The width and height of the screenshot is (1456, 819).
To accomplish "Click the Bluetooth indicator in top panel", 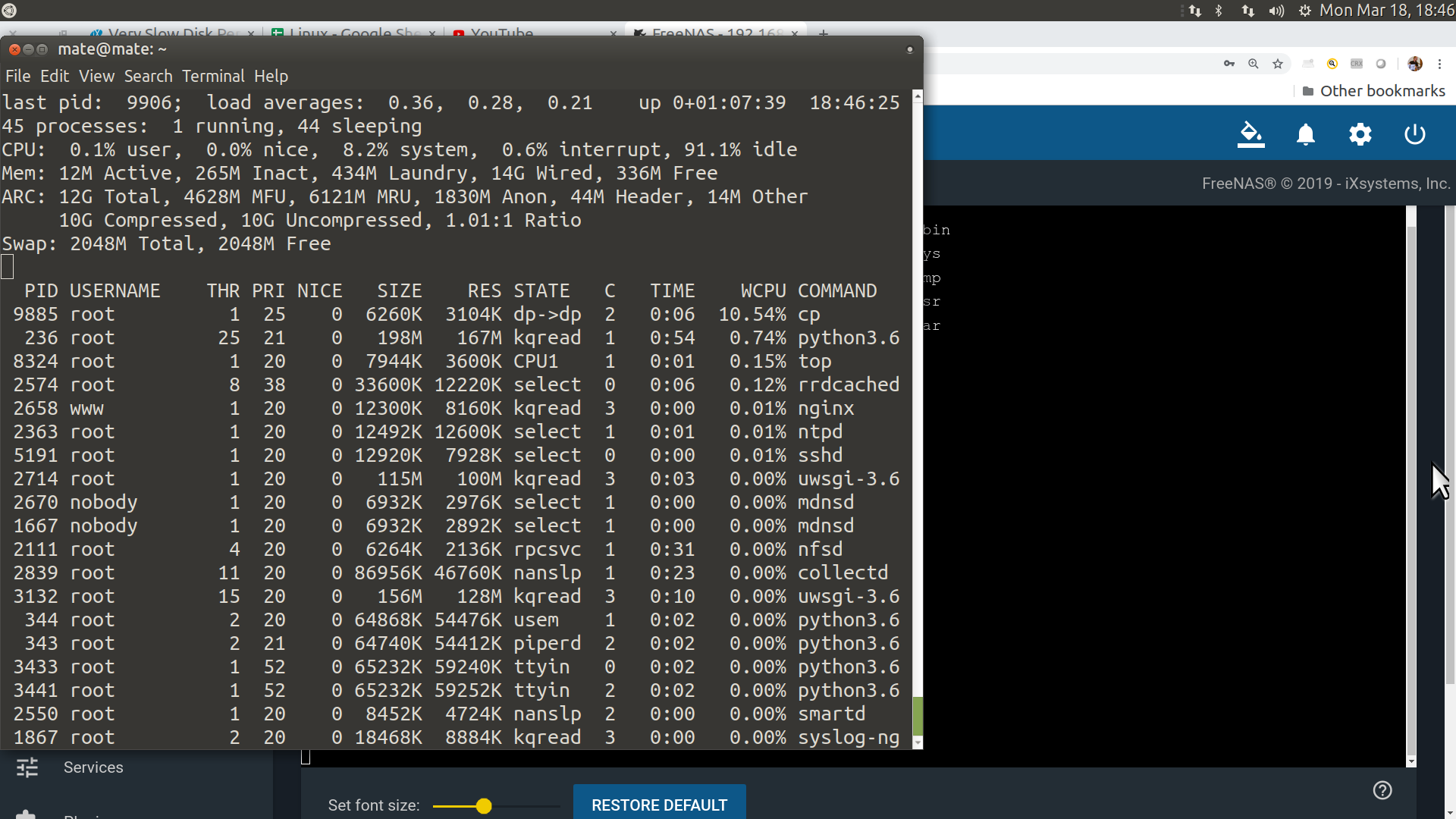I will (1219, 11).
